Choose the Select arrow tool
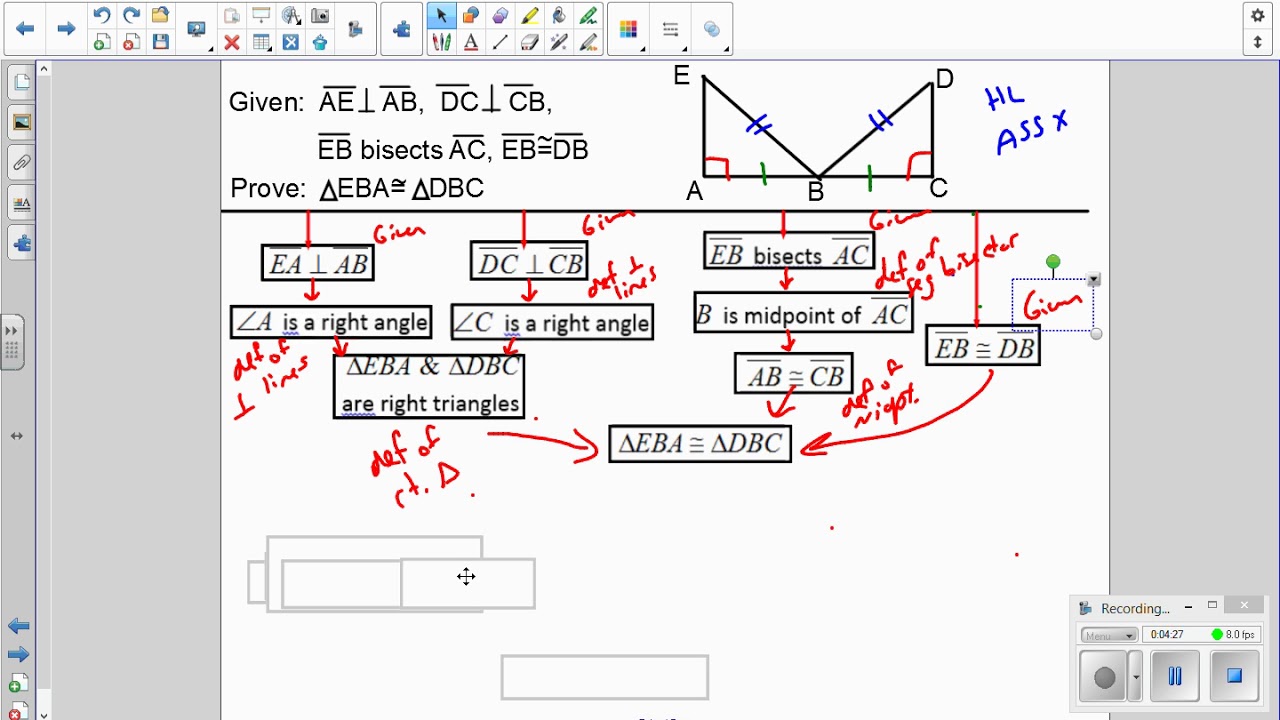The width and height of the screenshot is (1280, 720). (441, 15)
